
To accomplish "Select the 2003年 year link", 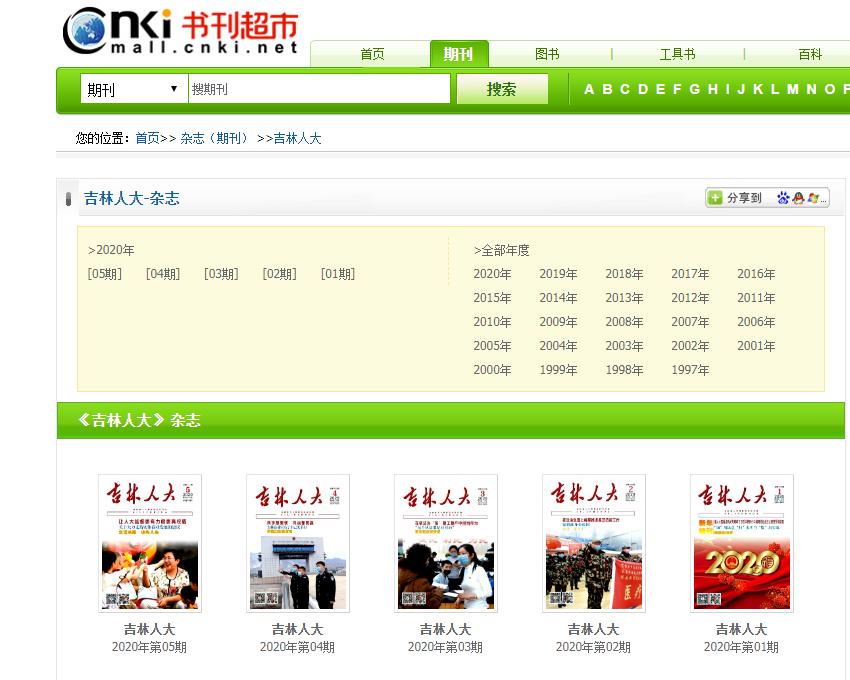I will point(624,345).
